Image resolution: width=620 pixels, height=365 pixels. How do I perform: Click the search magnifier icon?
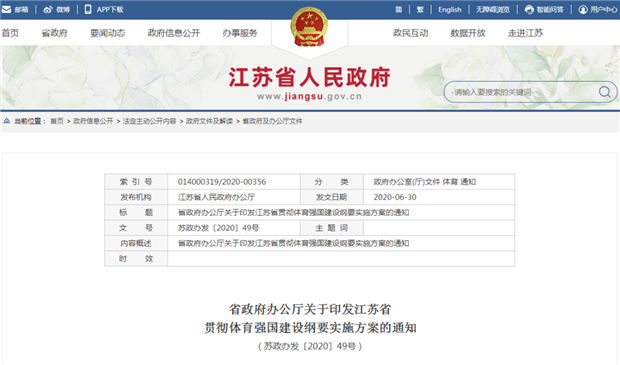[604, 92]
